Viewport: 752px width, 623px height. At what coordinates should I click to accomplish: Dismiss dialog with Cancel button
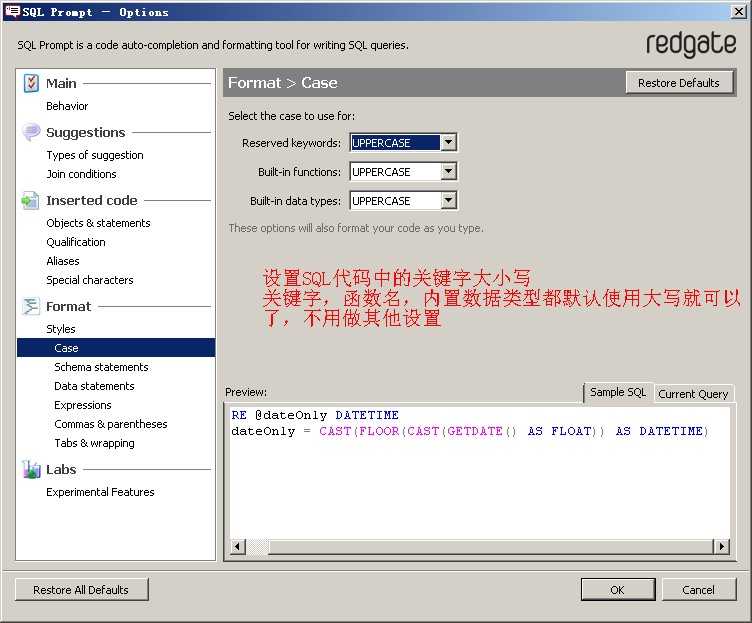[698, 589]
